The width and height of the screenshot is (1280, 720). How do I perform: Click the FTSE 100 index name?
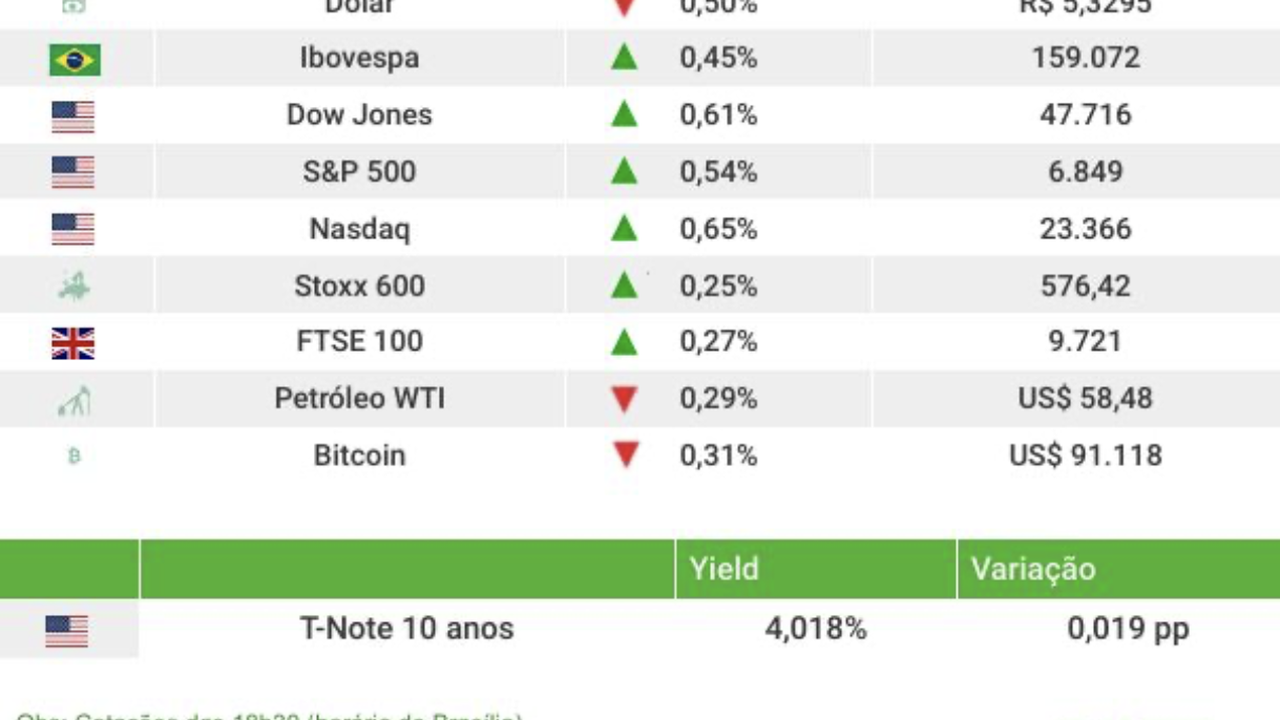[x=360, y=342]
